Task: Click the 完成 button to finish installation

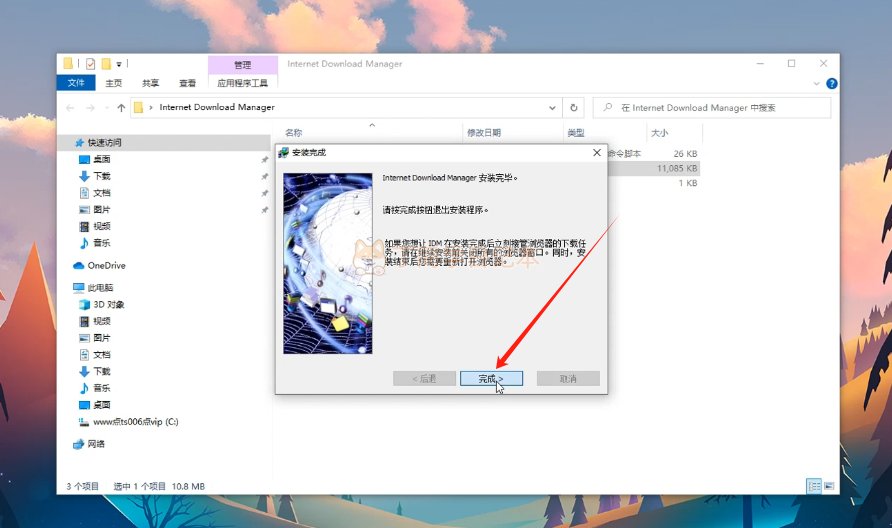Action: coord(491,378)
